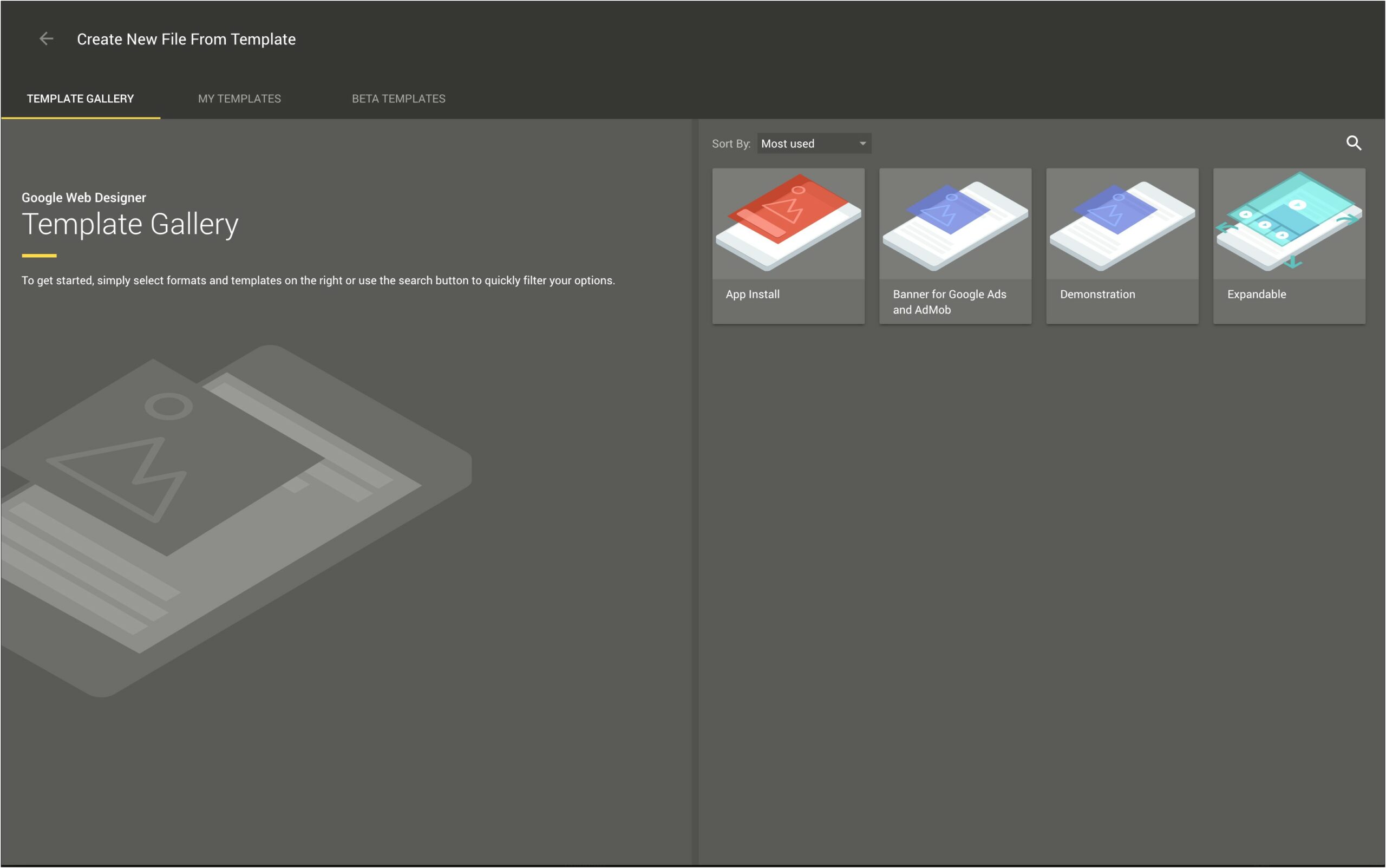The image size is (1386, 868).
Task: Click the Create New File From Template title
Action: 187,39
